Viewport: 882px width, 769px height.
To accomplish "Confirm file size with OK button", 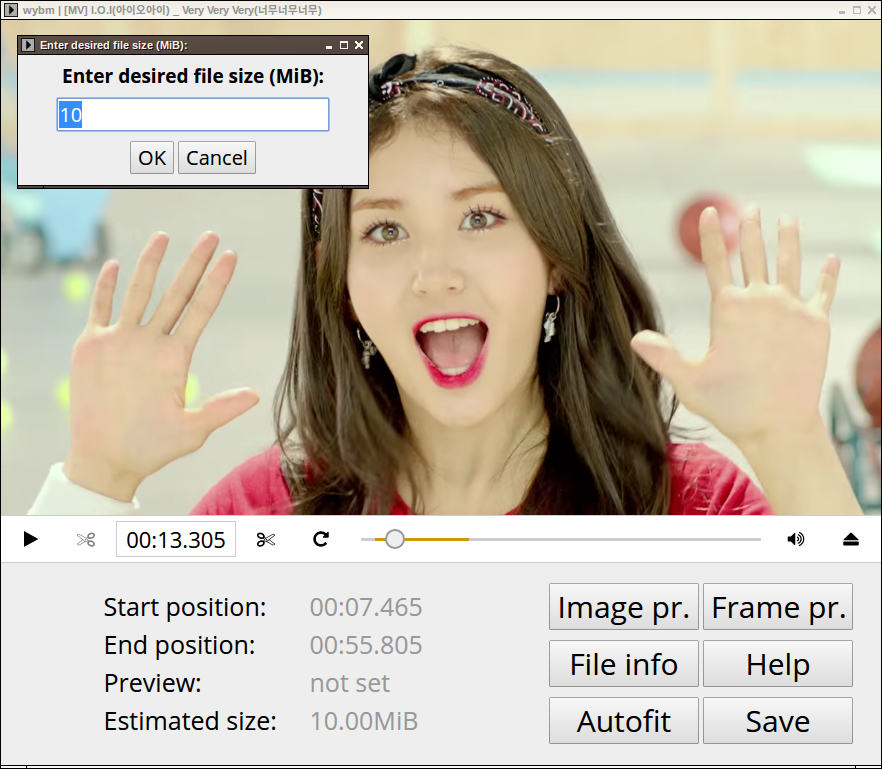I will point(152,158).
